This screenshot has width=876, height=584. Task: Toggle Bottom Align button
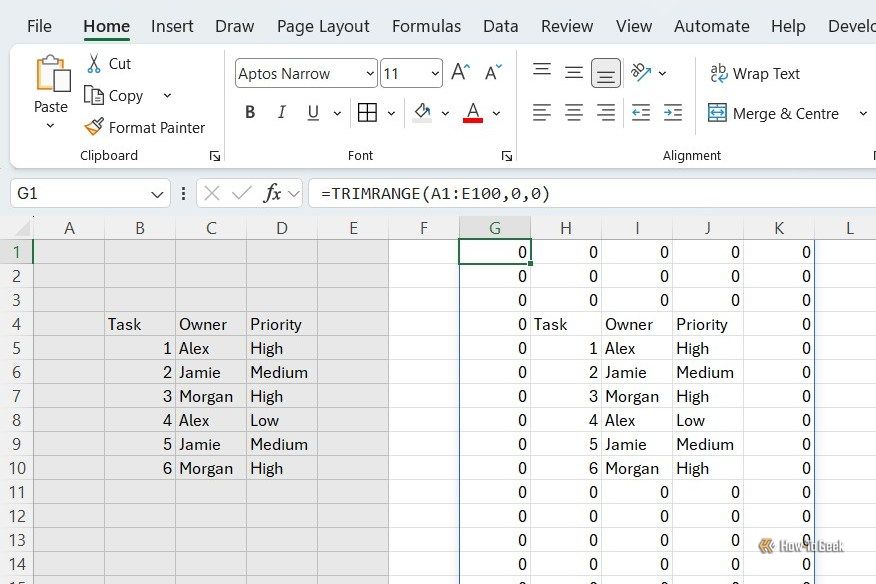[x=606, y=73]
